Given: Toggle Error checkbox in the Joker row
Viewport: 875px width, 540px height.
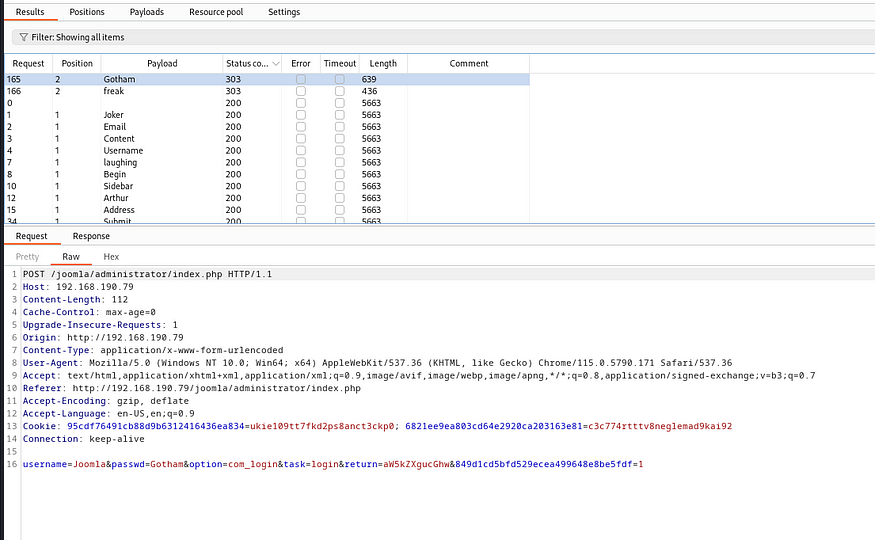Looking at the screenshot, I should [x=301, y=115].
